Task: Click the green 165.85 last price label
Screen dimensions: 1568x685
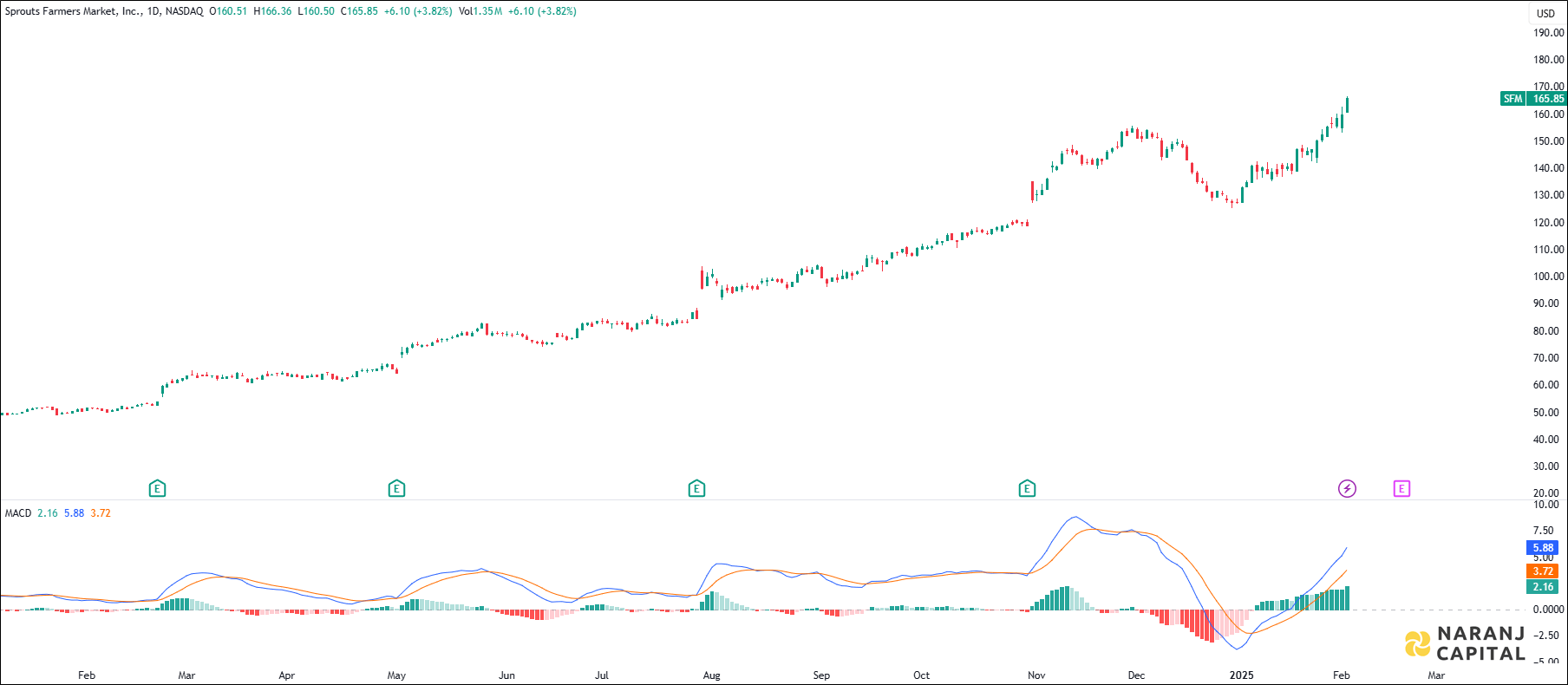Action: [1548, 99]
